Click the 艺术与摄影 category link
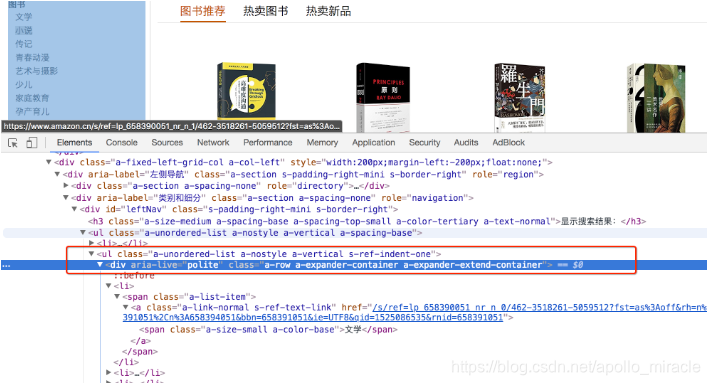 (x=36, y=71)
